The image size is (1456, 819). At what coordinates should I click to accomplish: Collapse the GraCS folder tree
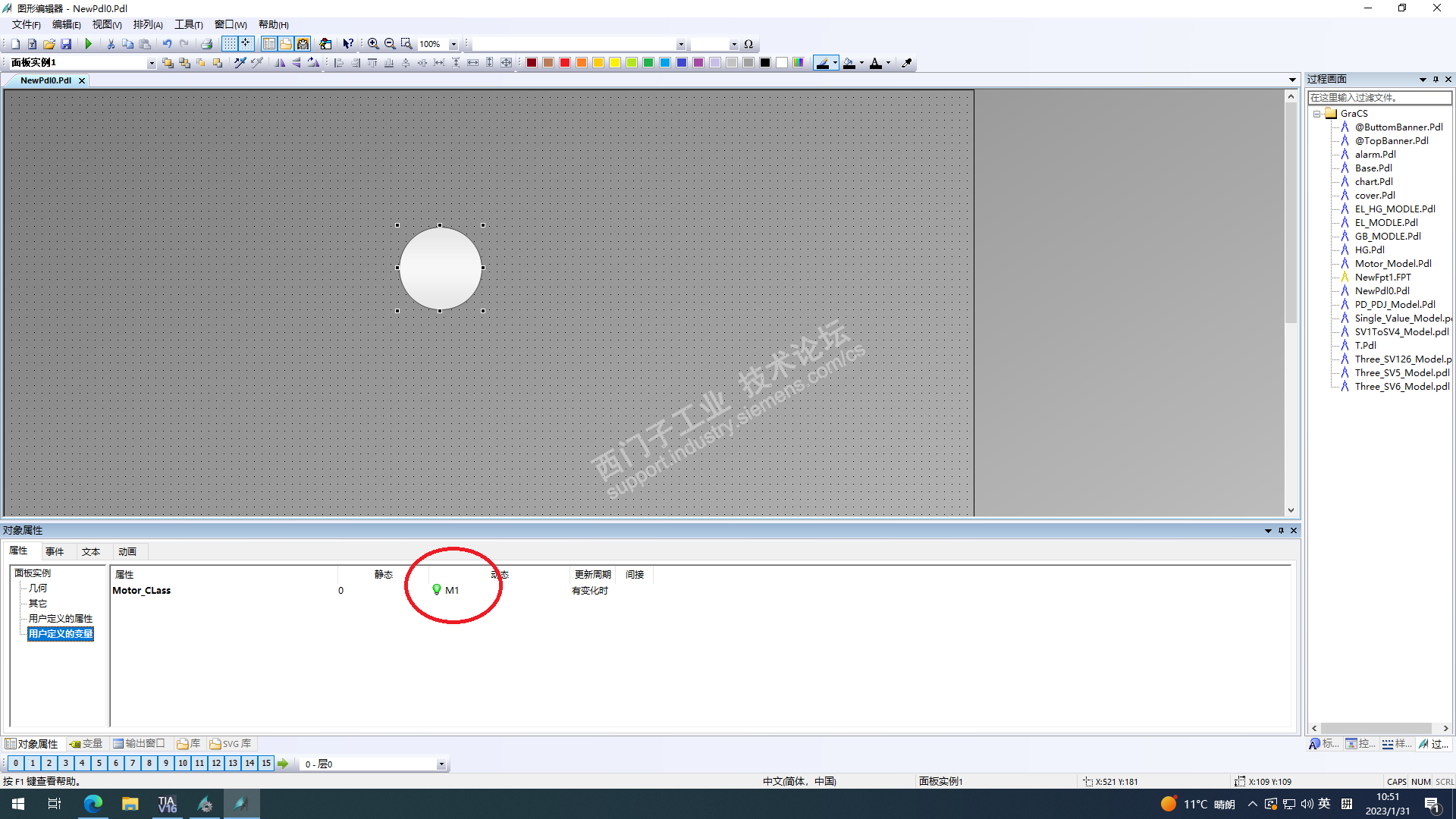[x=1317, y=114]
